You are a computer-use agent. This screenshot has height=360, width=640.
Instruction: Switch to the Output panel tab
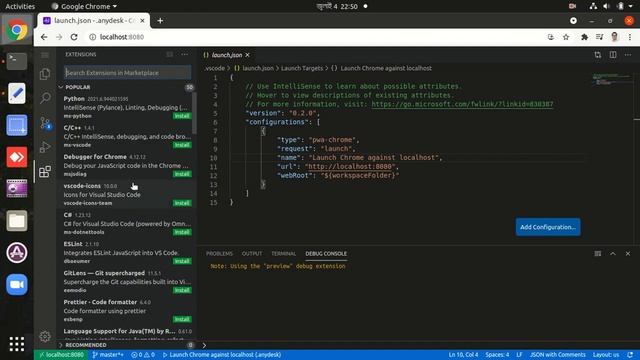[x=252, y=253]
